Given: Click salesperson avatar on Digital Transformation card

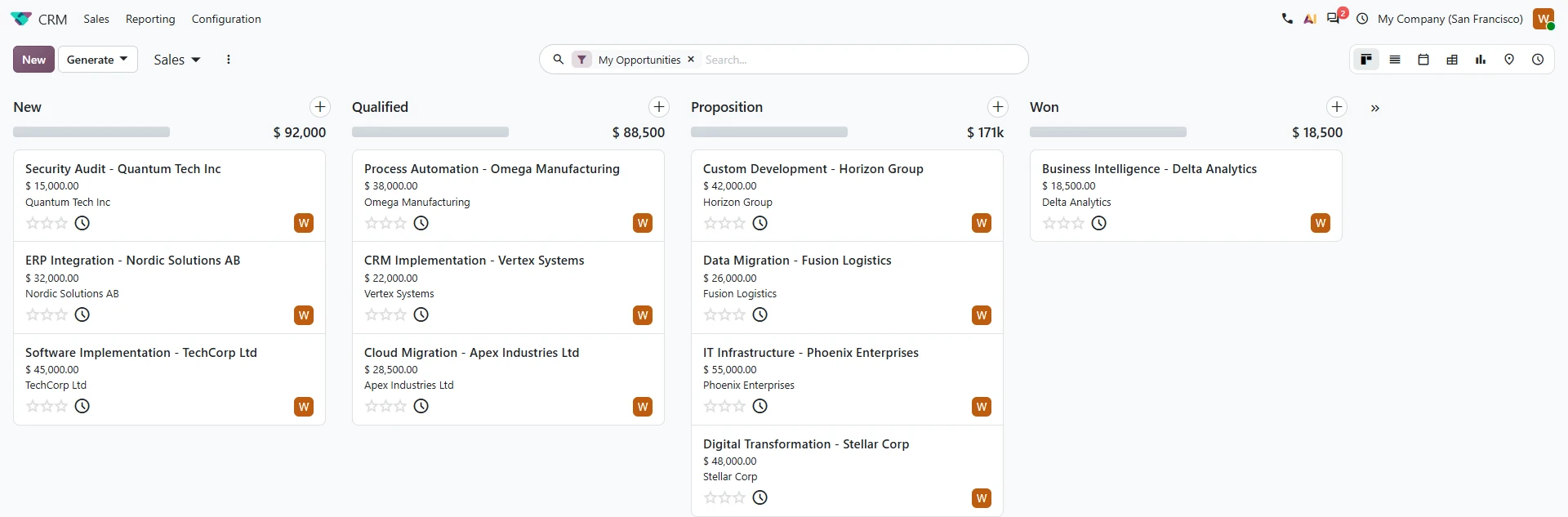Looking at the screenshot, I should 982,498.
